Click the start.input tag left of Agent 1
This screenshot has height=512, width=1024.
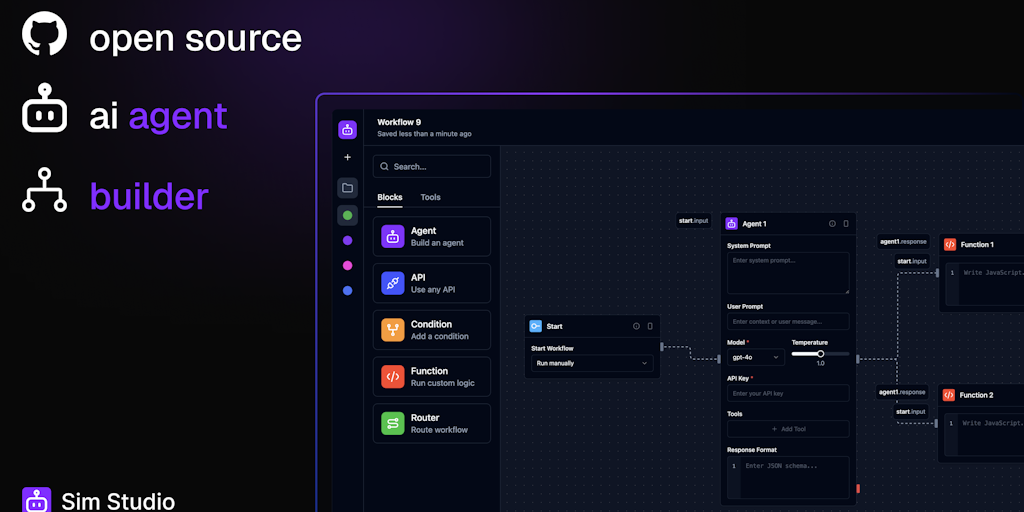[694, 221]
